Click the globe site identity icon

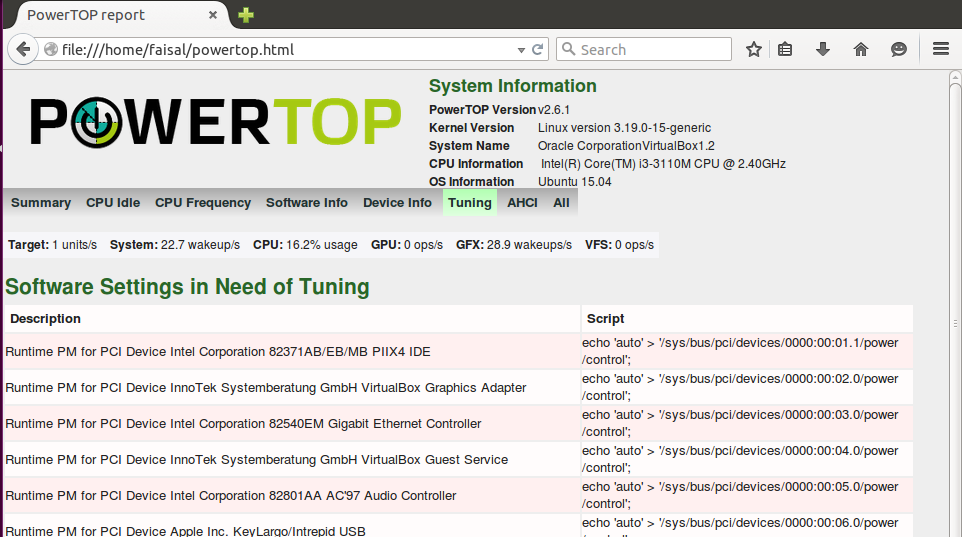[x=51, y=49]
